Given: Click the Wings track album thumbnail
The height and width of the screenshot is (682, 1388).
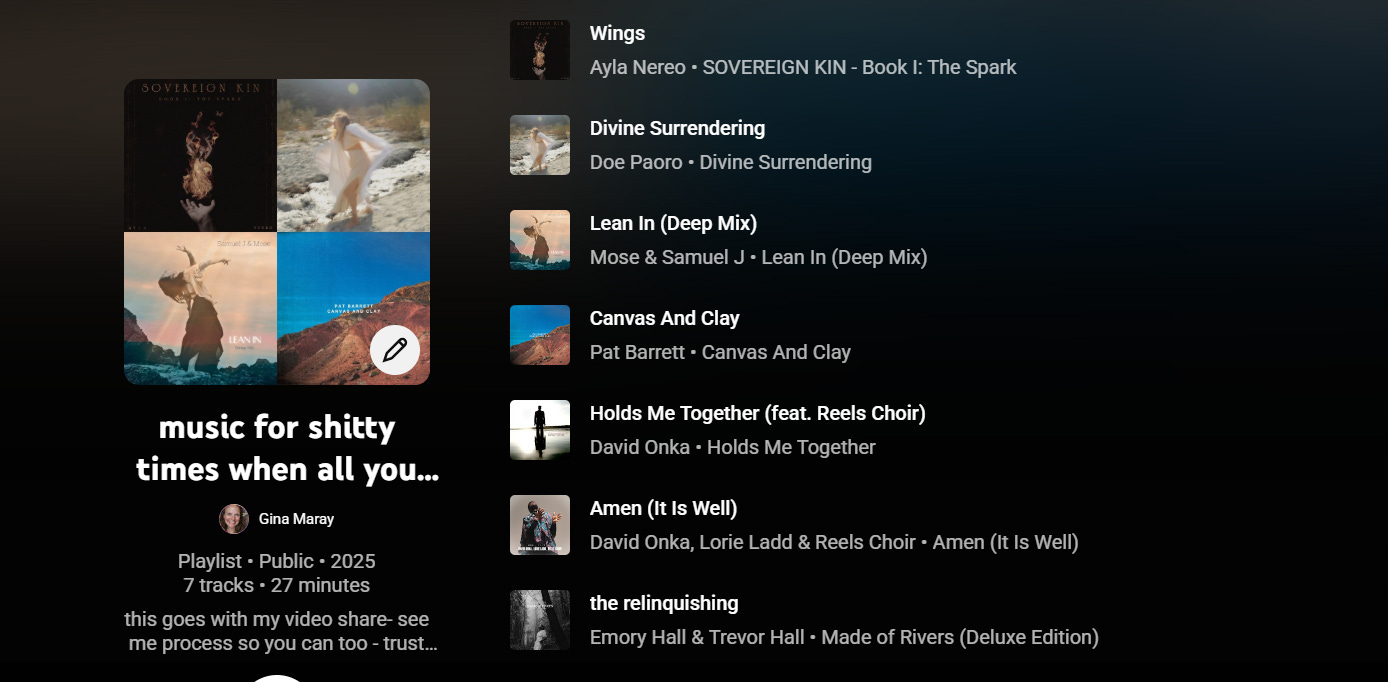Looking at the screenshot, I should click(540, 50).
